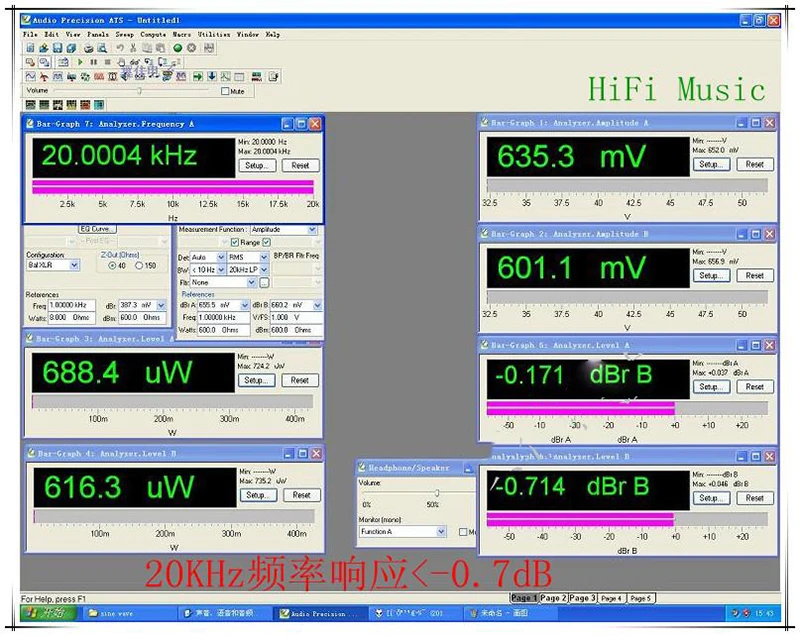Viewport: 800px width, 636px height.
Task: Click the last icon on the panels toolbar
Action: tap(273, 77)
